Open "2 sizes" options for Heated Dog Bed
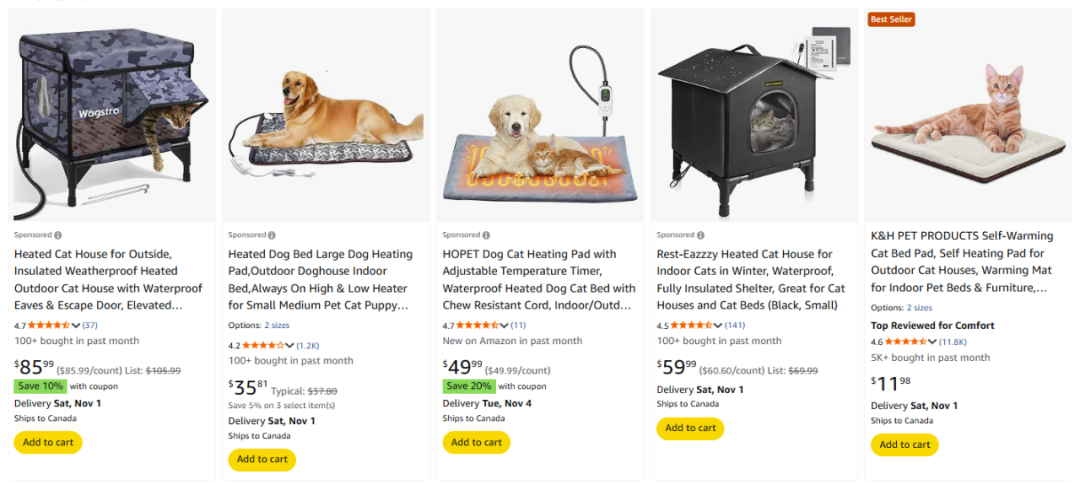 coord(276,326)
